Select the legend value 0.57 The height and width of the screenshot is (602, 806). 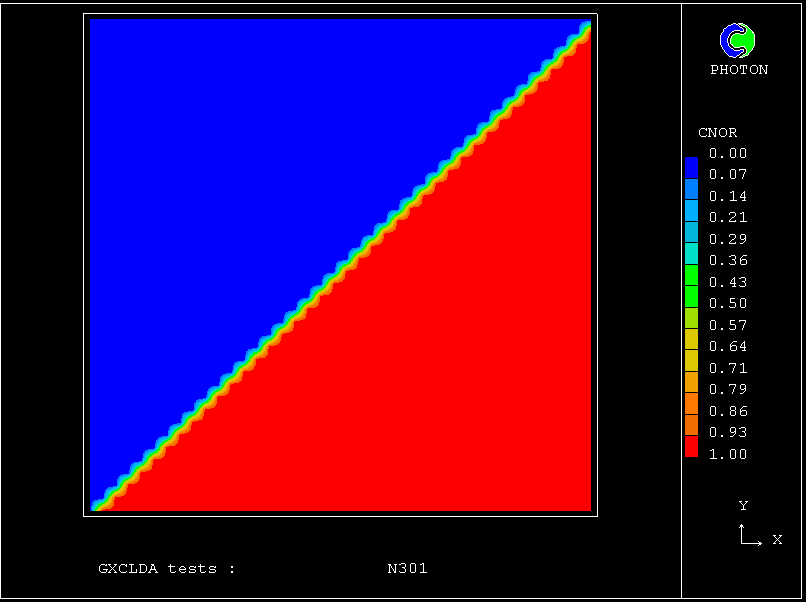tap(728, 325)
